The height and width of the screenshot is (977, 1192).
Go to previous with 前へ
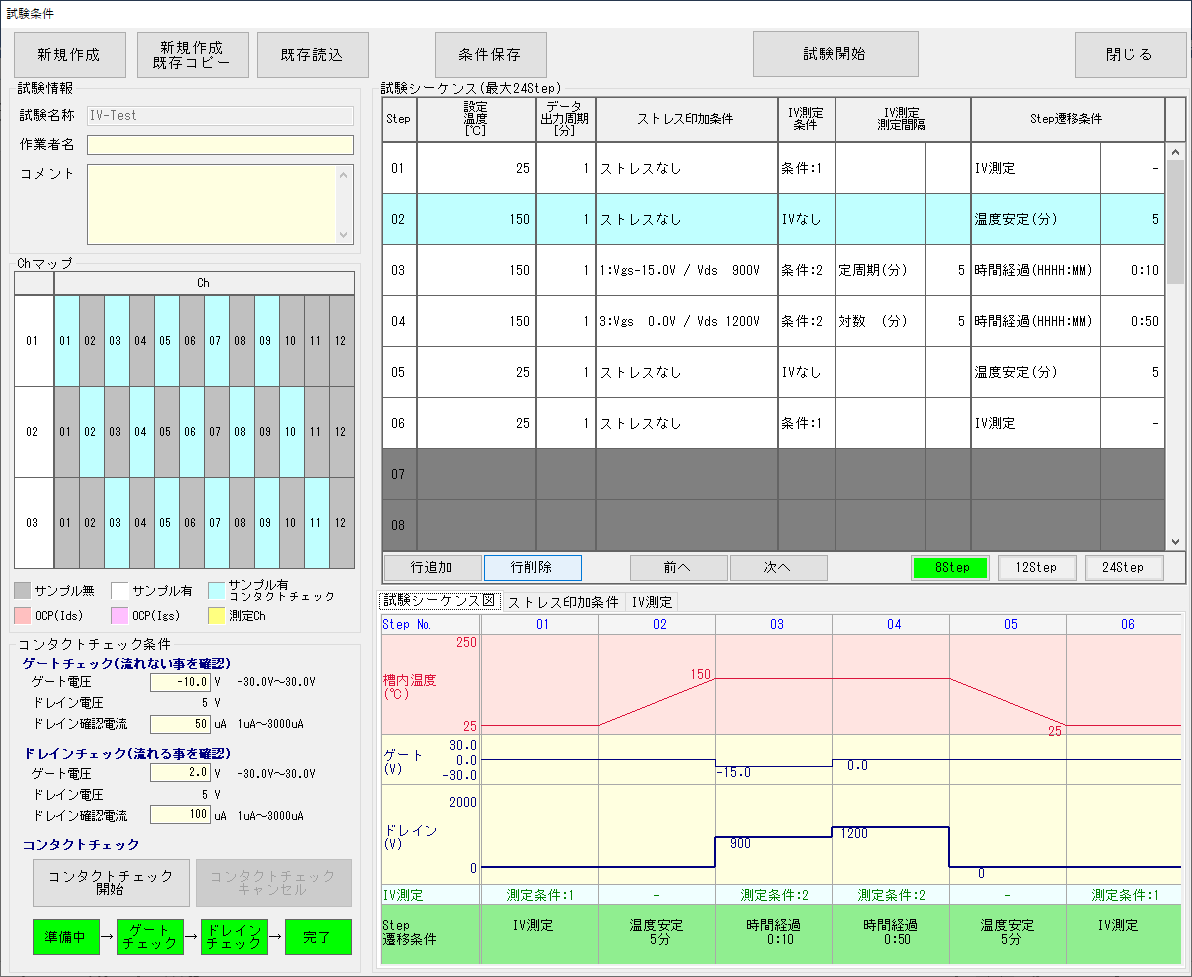pos(678,567)
